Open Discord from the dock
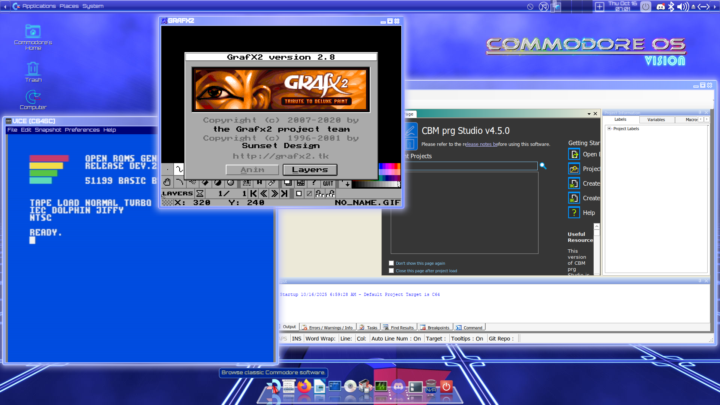Screen dimensions: 720x405 (398, 387)
